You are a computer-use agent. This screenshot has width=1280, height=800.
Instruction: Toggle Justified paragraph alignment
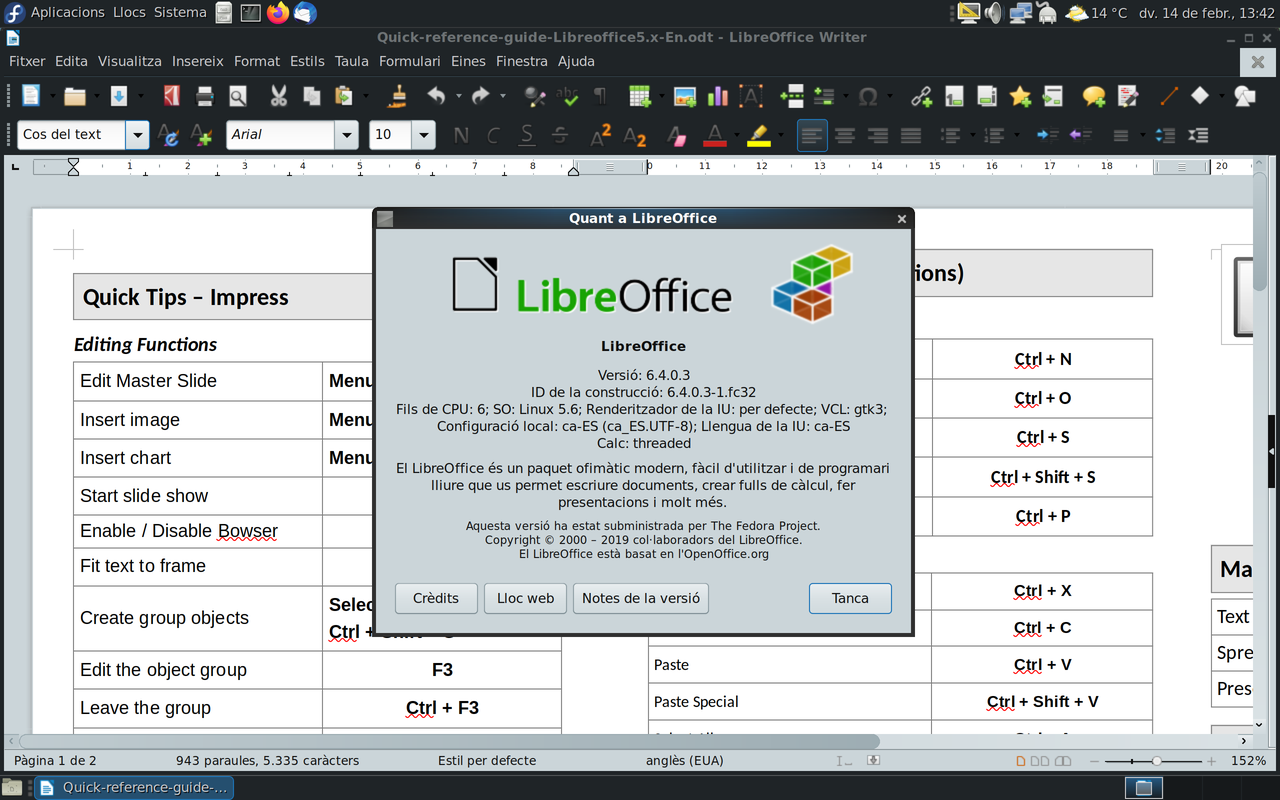click(911, 135)
